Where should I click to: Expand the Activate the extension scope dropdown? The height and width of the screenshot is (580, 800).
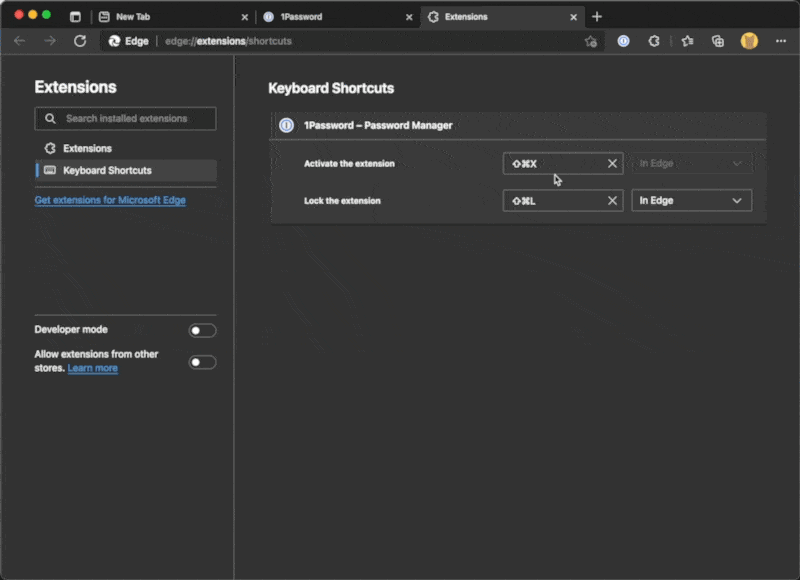[691, 163]
